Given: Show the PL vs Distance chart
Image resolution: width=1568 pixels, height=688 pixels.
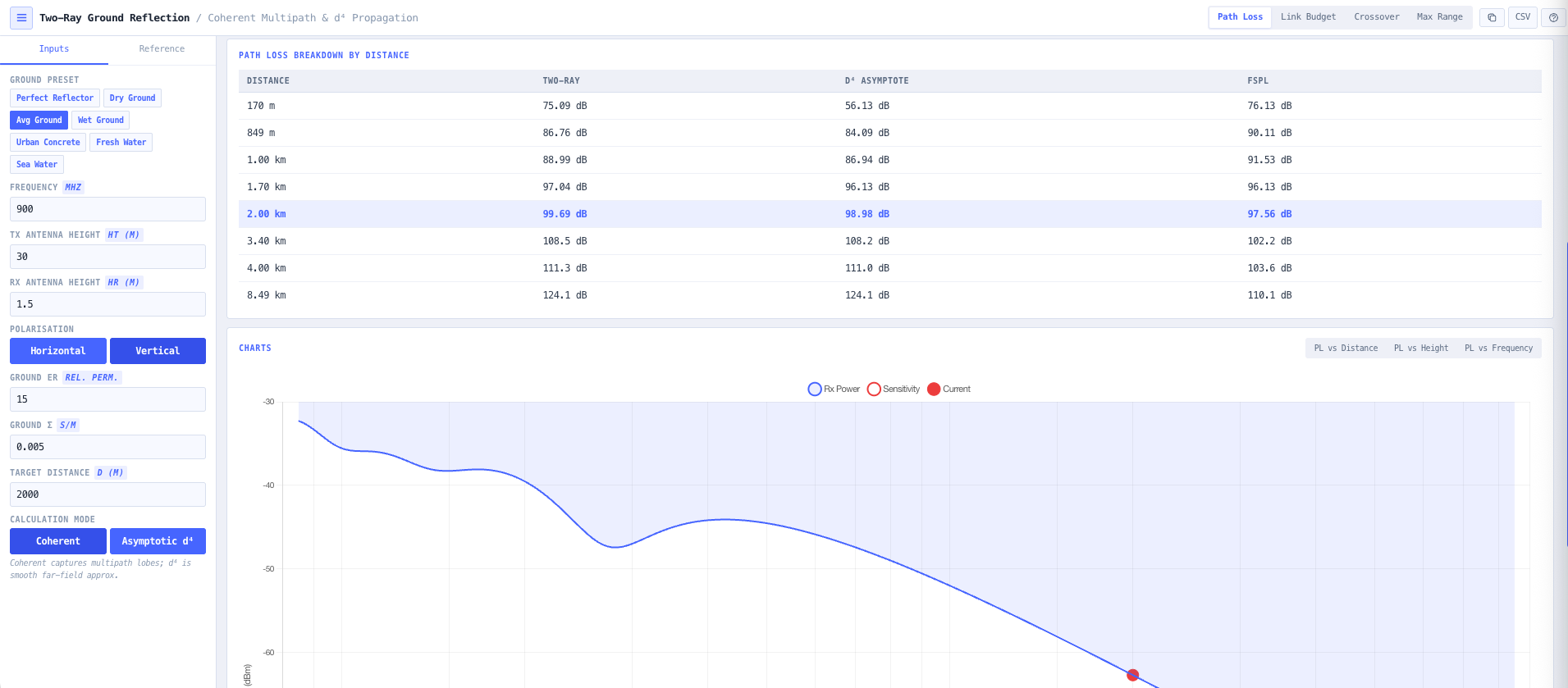Looking at the screenshot, I should (1346, 349).
